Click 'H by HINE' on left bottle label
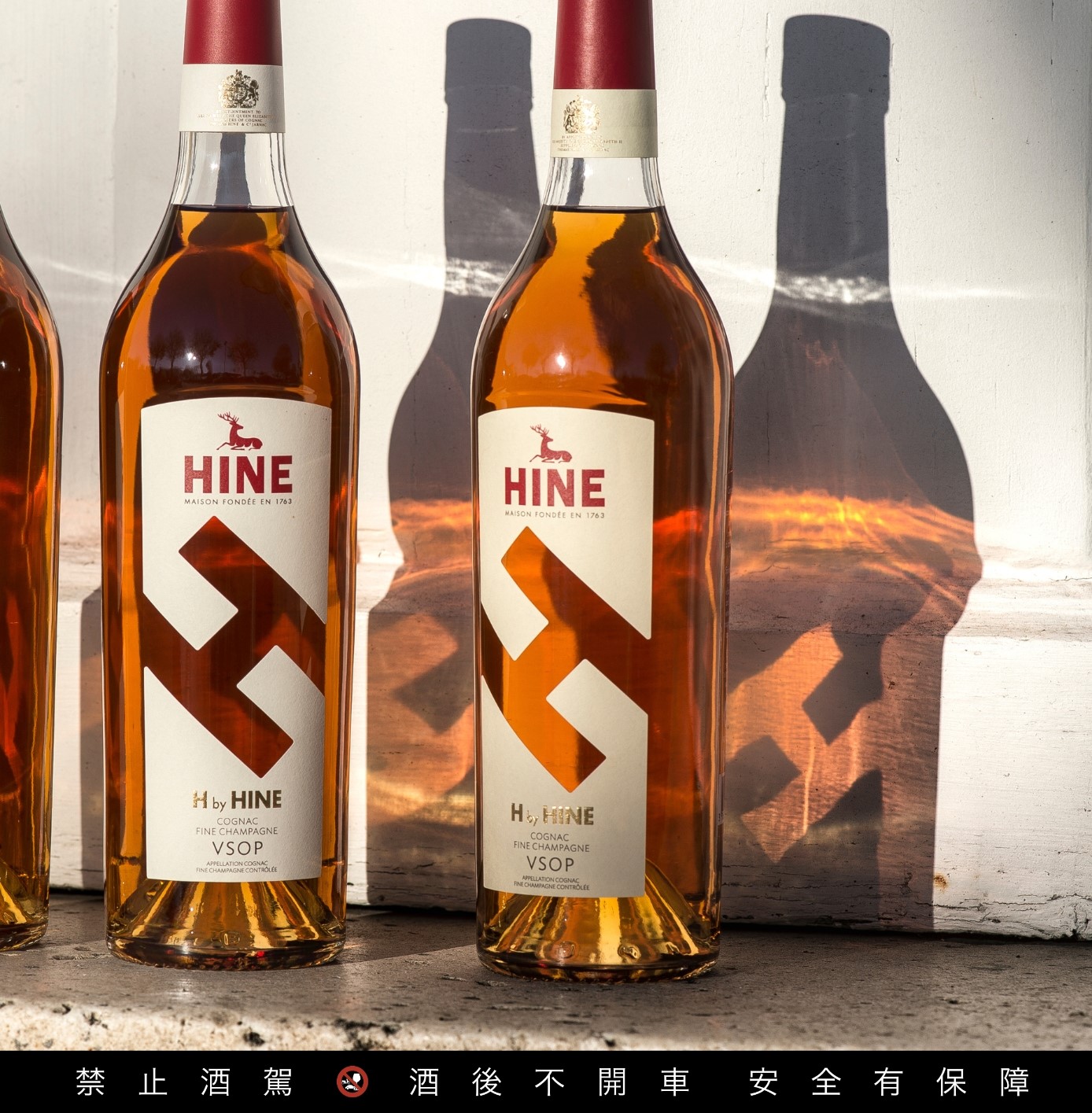This screenshot has height=1113, width=1092. [x=237, y=801]
